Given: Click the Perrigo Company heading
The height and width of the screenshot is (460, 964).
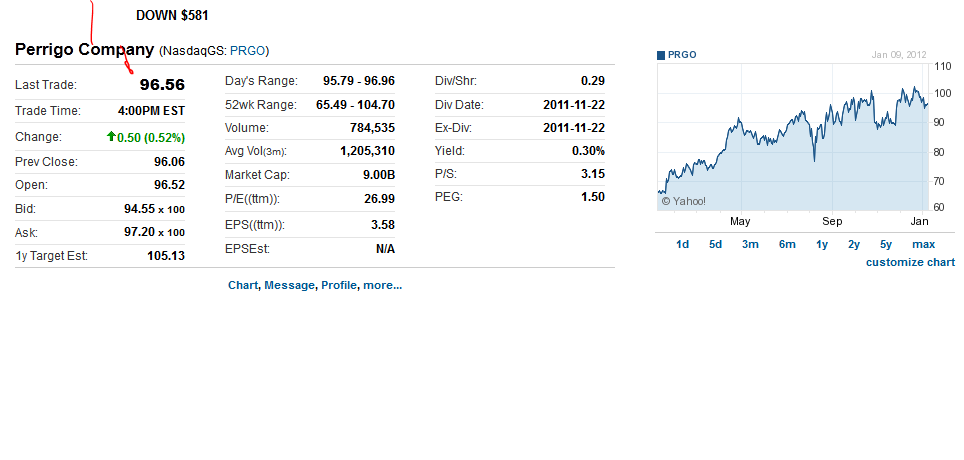Looking at the screenshot, I should pyautogui.click(x=84, y=50).
